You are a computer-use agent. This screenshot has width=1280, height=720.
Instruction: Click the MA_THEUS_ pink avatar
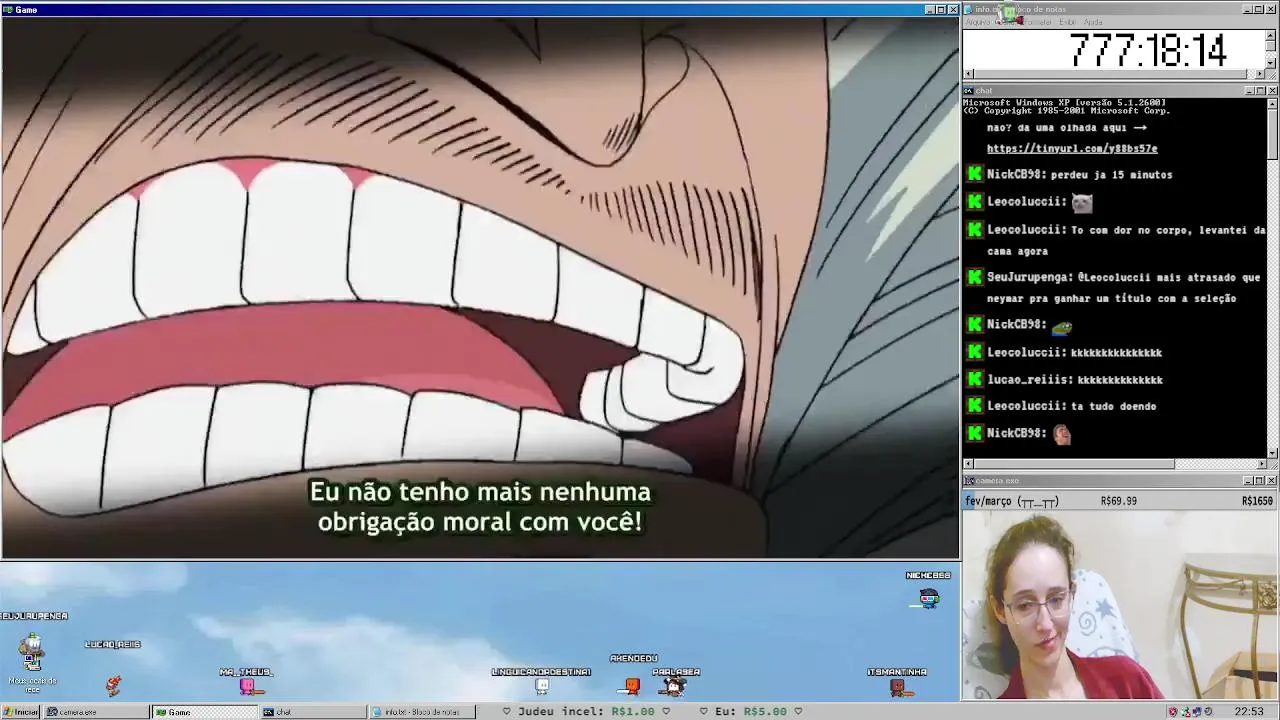click(247, 686)
